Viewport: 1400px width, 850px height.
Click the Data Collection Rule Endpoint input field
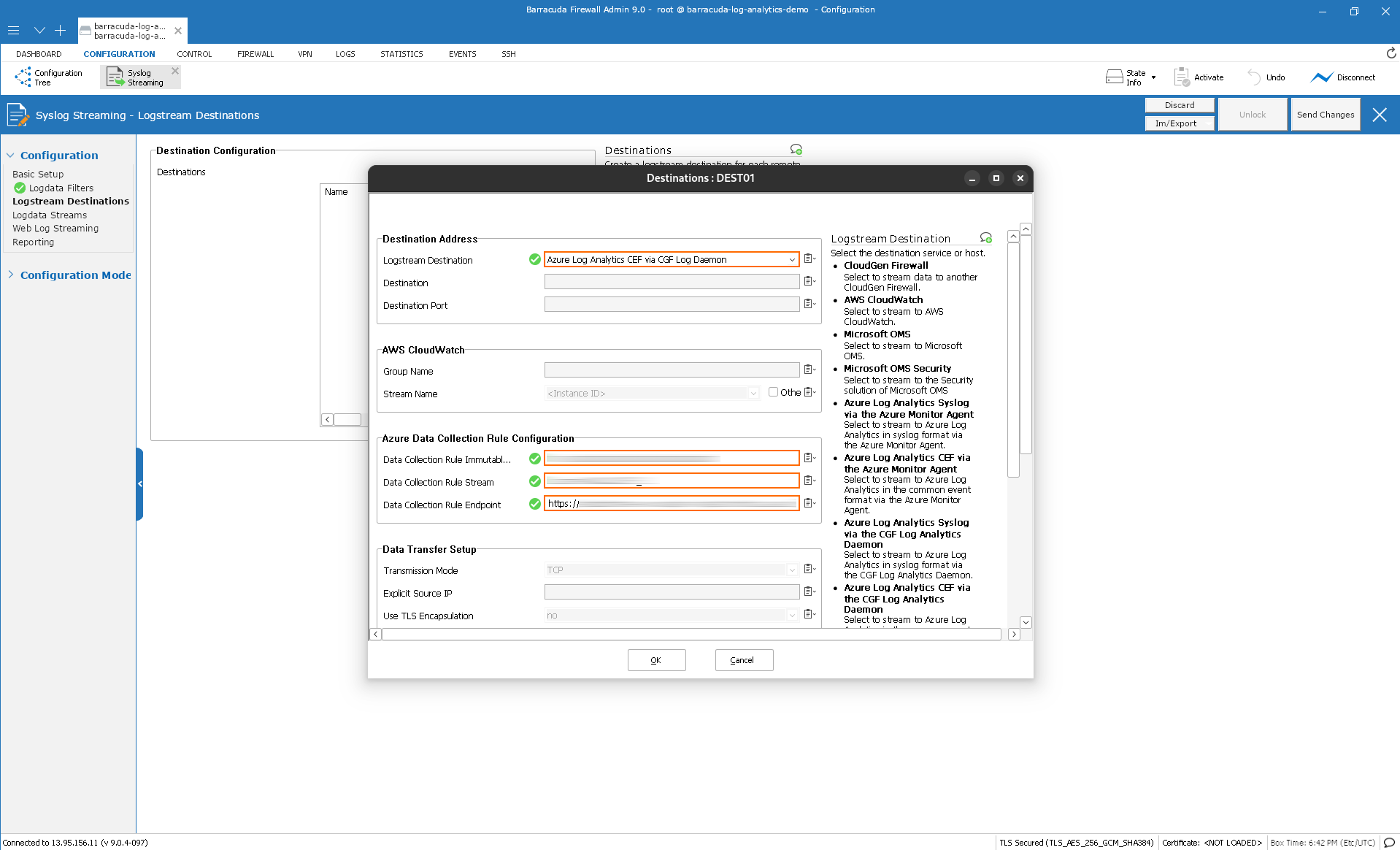(x=672, y=504)
